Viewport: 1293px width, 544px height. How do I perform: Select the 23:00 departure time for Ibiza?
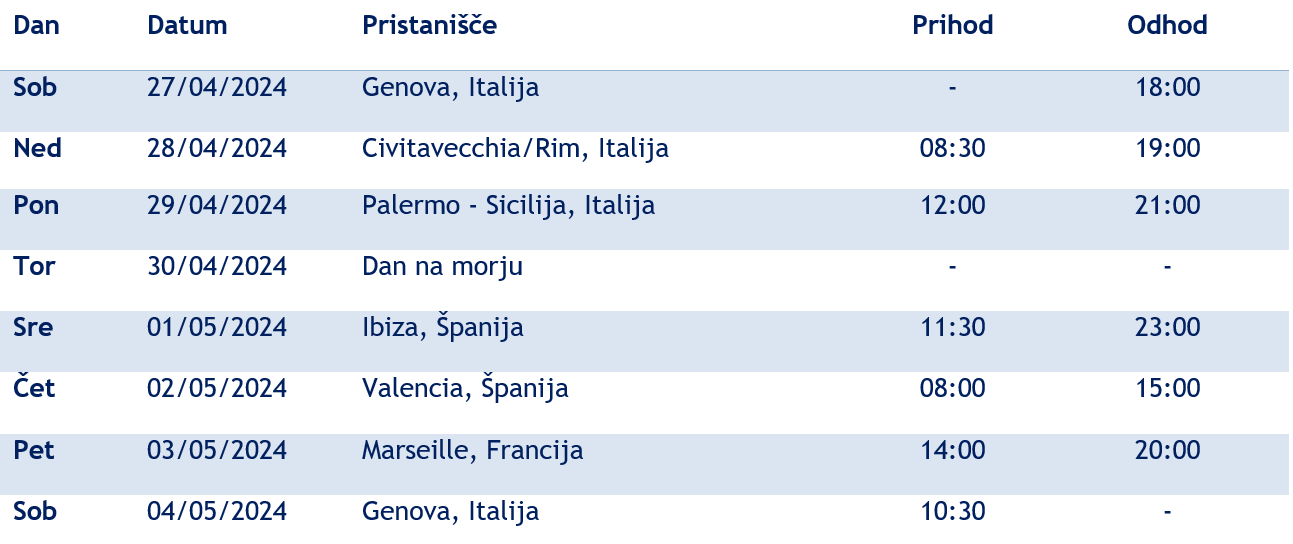pyautogui.click(x=1167, y=328)
